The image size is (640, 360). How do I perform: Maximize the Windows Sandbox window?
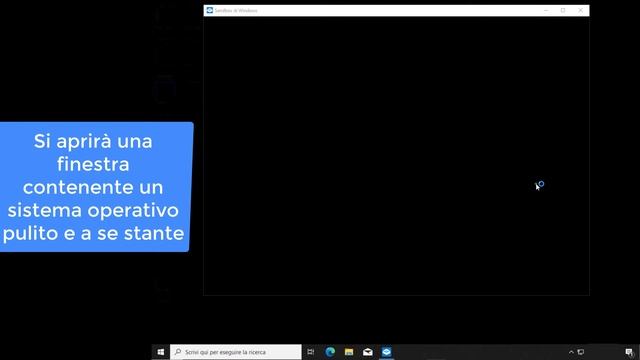[563, 10]
